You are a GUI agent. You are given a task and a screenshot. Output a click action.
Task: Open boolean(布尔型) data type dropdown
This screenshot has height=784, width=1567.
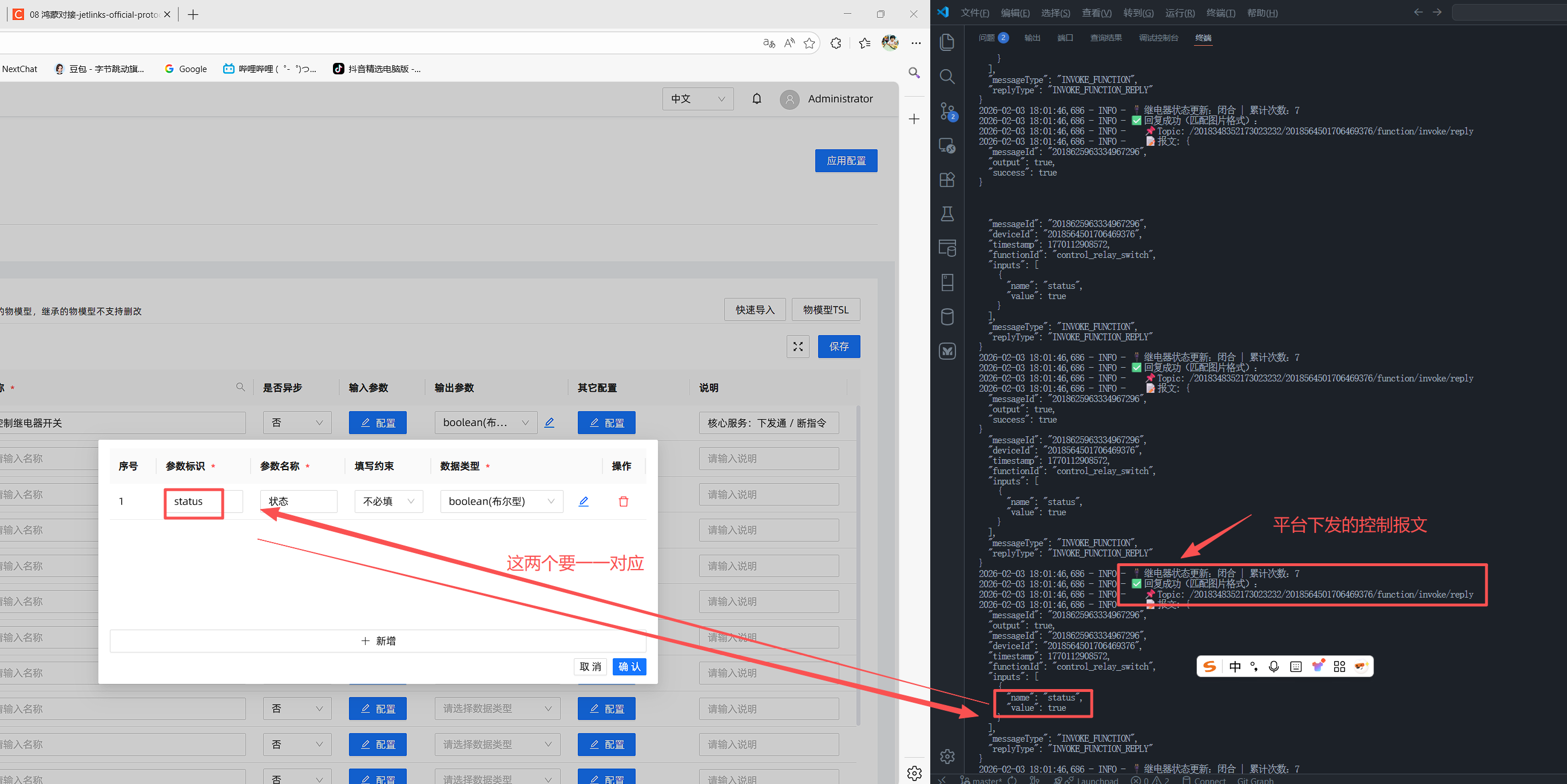pos(501,501)
